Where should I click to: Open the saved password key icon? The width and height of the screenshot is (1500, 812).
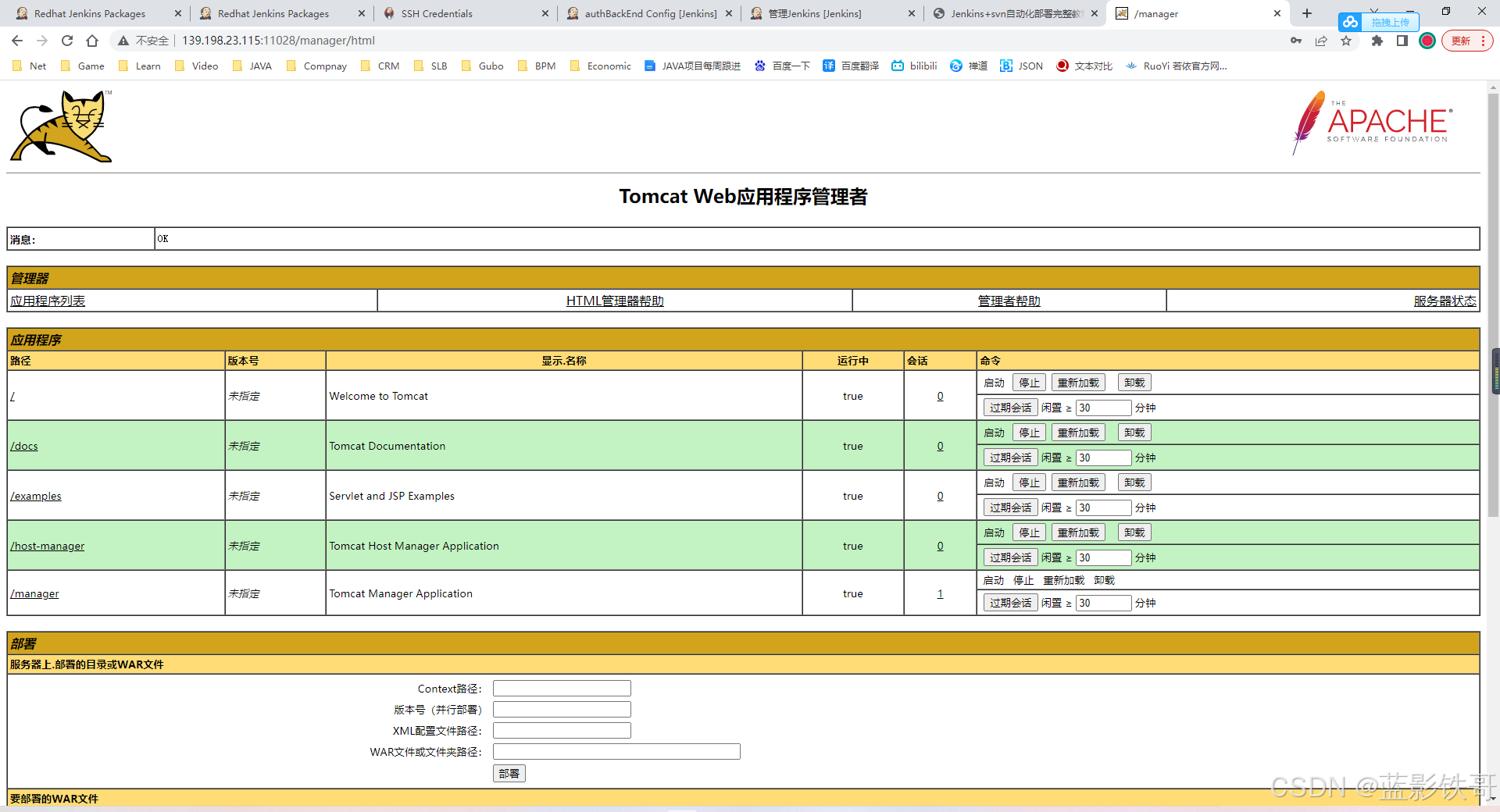pos(1296,41)
